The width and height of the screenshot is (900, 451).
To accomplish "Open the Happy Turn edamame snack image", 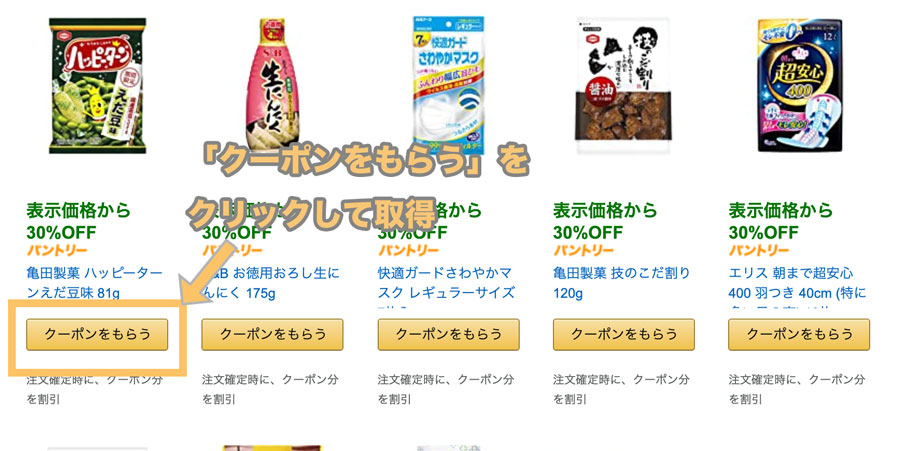I will point(97,85).
